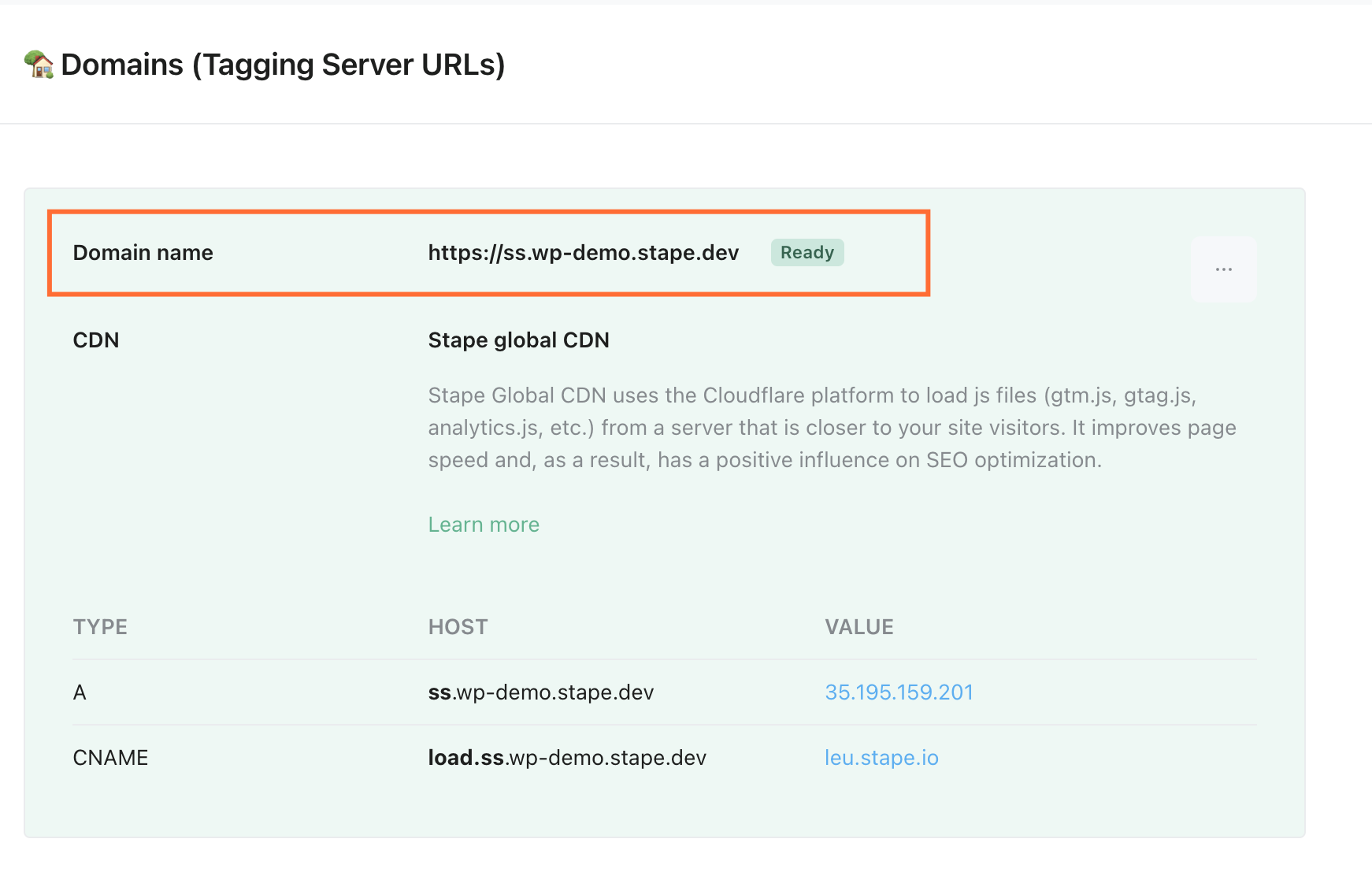
Task: Open the leu.stape.io CNAME value link
Action: 881,757
